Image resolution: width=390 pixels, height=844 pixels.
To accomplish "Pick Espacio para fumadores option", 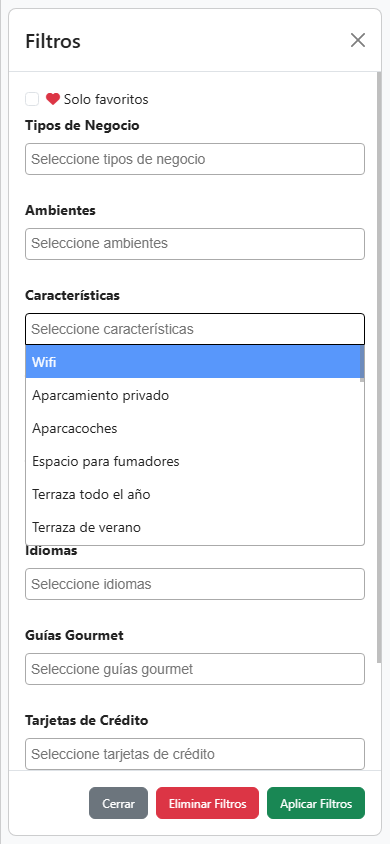I will click(193, 461).
